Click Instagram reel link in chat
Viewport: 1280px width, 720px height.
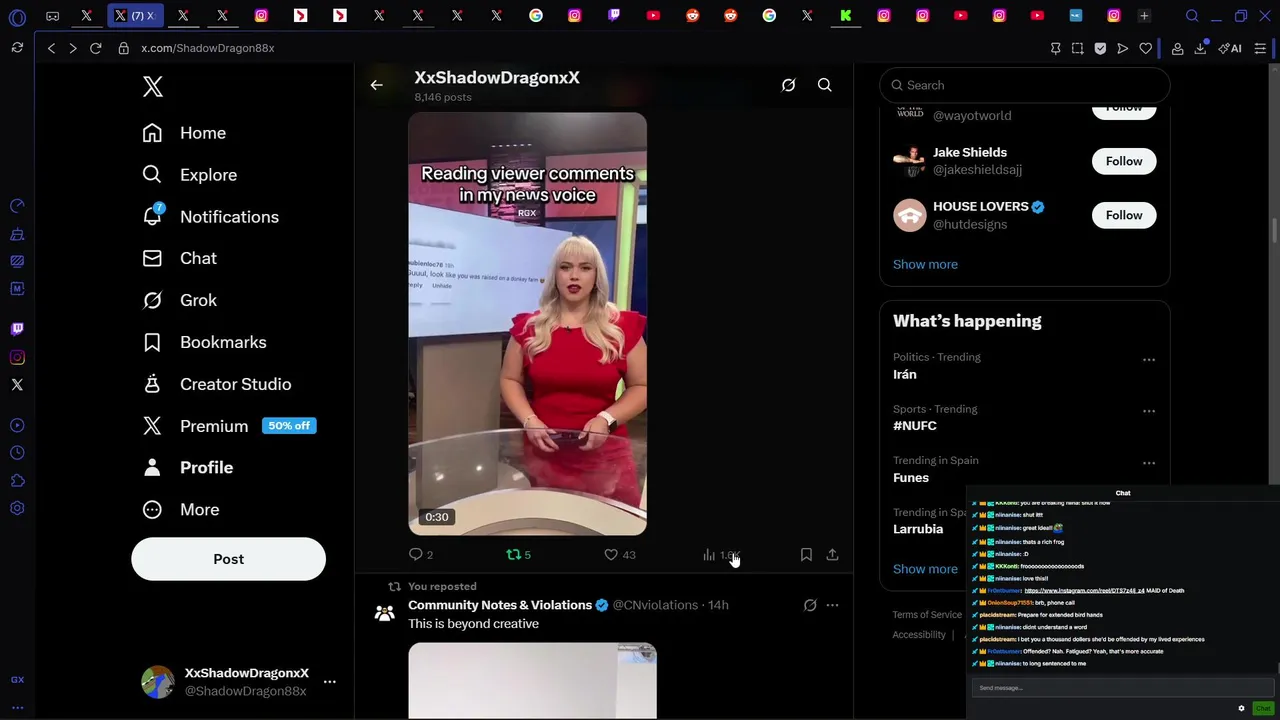pyautogui.click(x=1084, y=591)
